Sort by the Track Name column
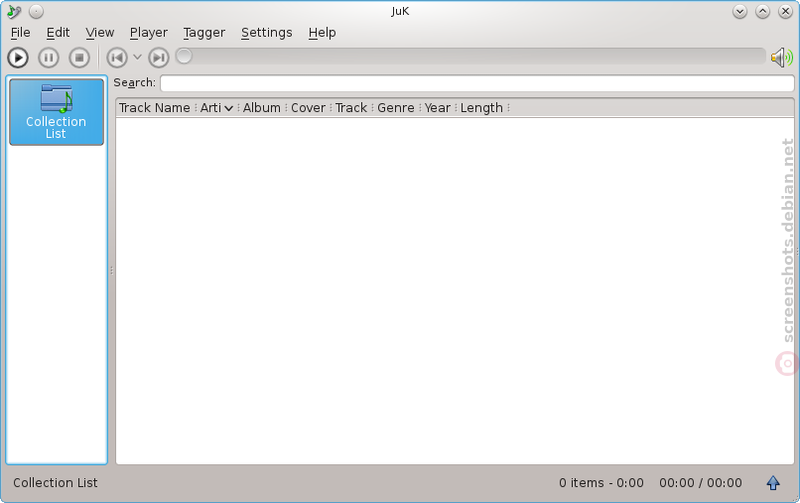 155,108
